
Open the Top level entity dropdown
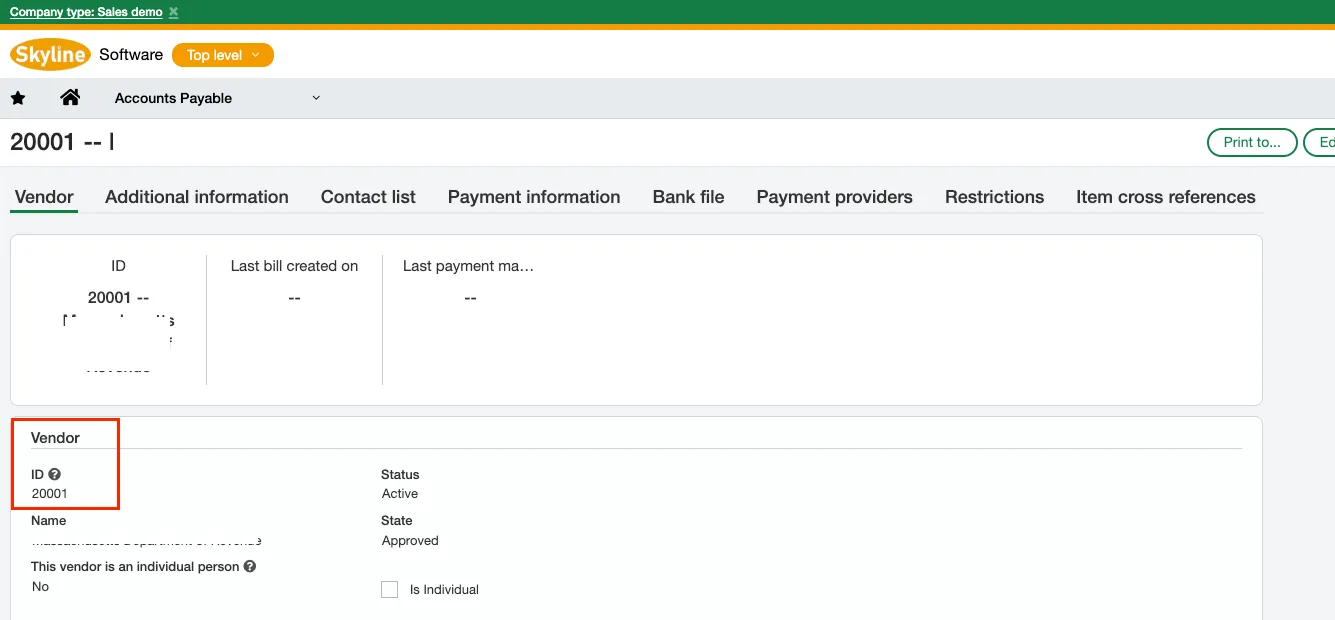(x=223, y=55)
